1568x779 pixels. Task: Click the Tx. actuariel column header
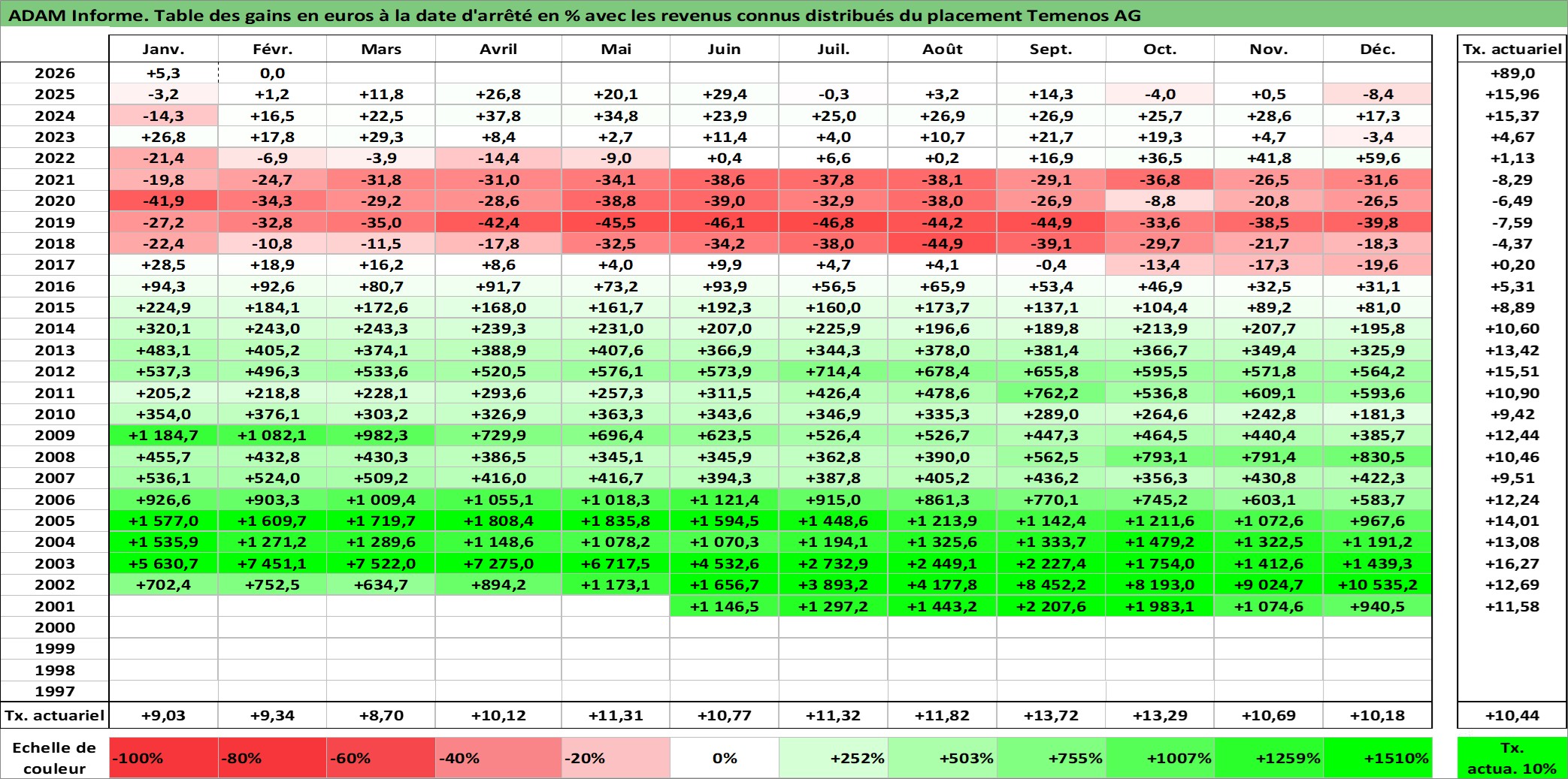pyautogui.click(x=1512, y=49)
